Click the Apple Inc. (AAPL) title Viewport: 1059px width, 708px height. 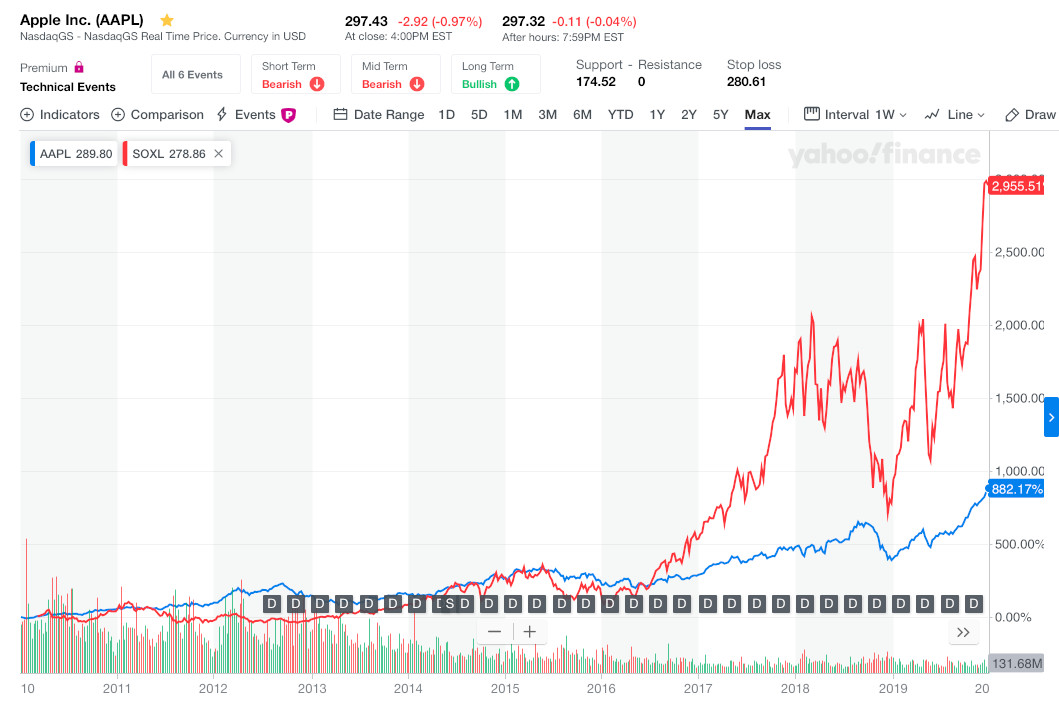pyautogui.click(x=82, y=20)
